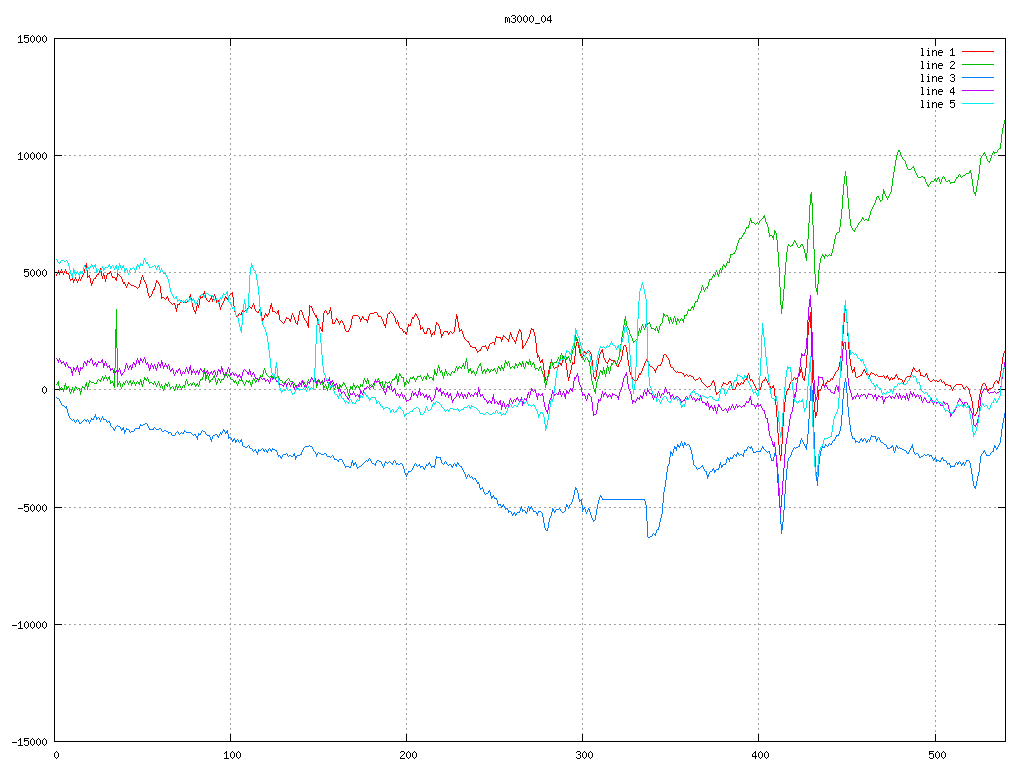This screenshot has height=768, width=1024.
Task: Click the chart title m3000_04
Action: pyautogui.click(x=528, y=19)
